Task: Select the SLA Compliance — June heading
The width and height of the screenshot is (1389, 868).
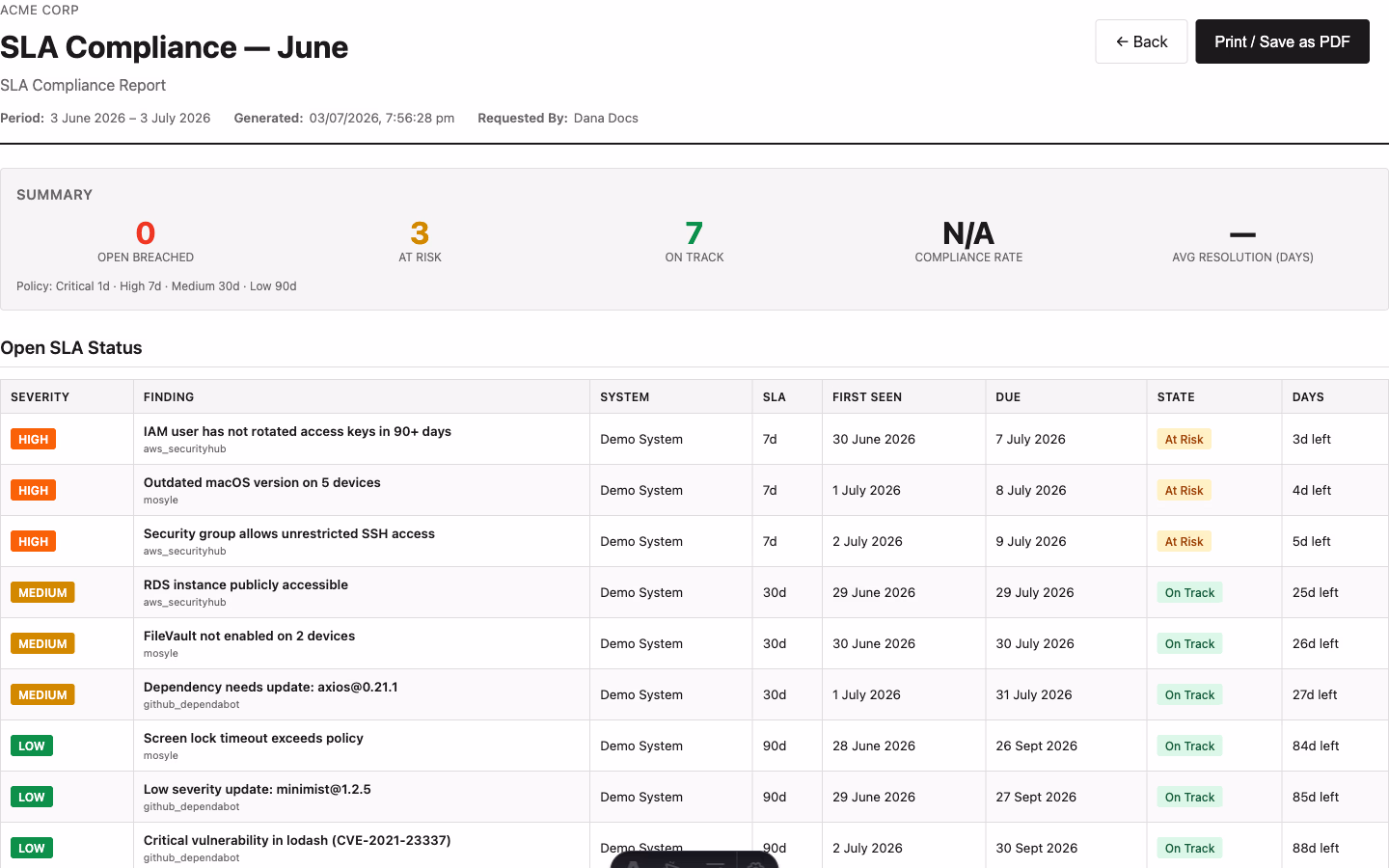Action: [x=175, y=47]
